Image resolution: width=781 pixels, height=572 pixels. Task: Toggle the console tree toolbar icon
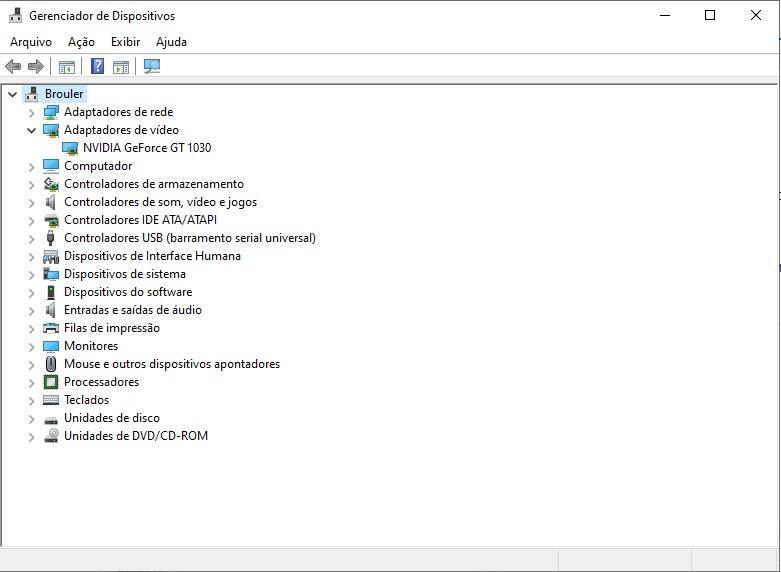coord(67,66)
